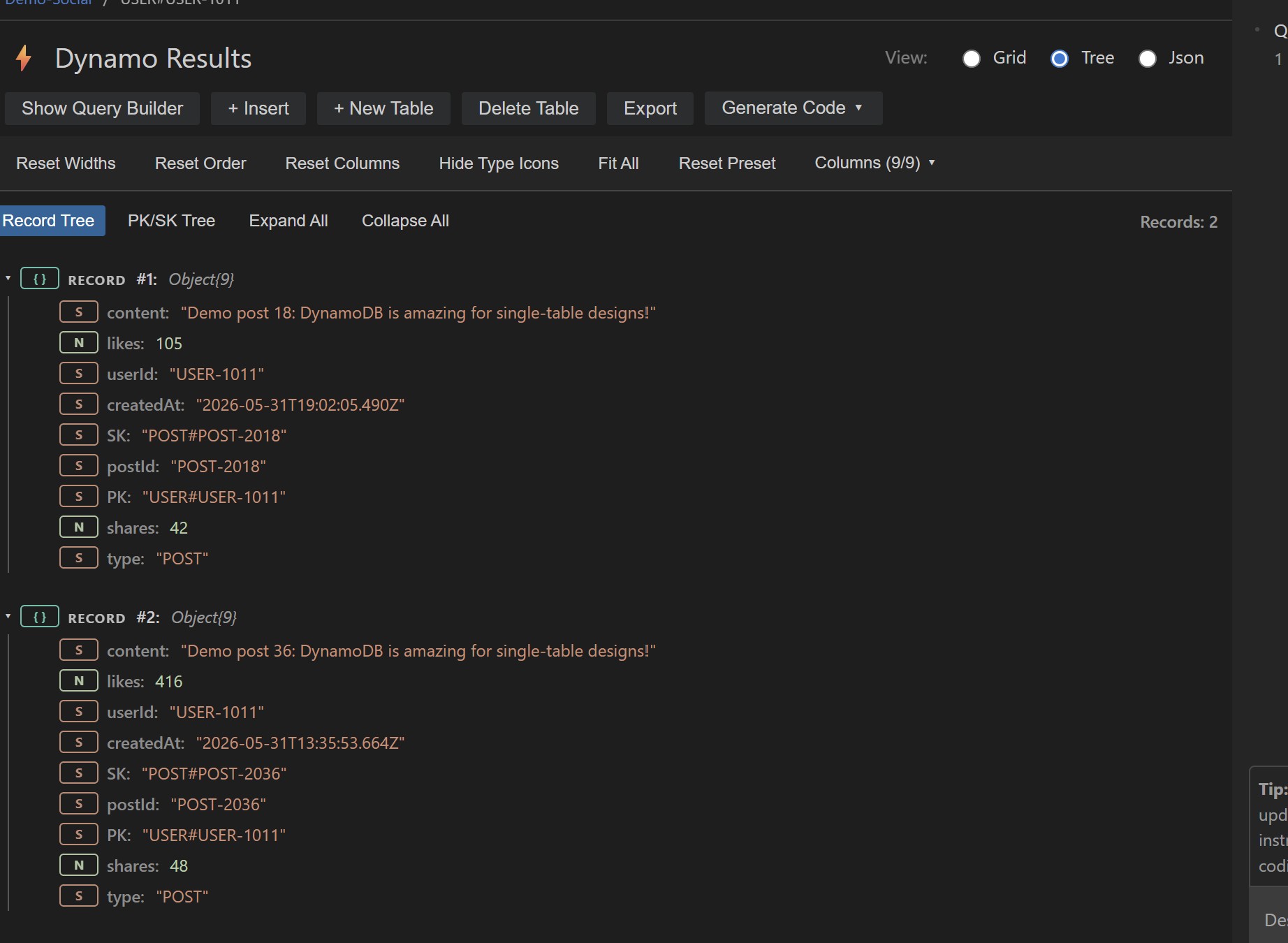Click the S type icon beside PK in Record #1

(x=79, y=497)
